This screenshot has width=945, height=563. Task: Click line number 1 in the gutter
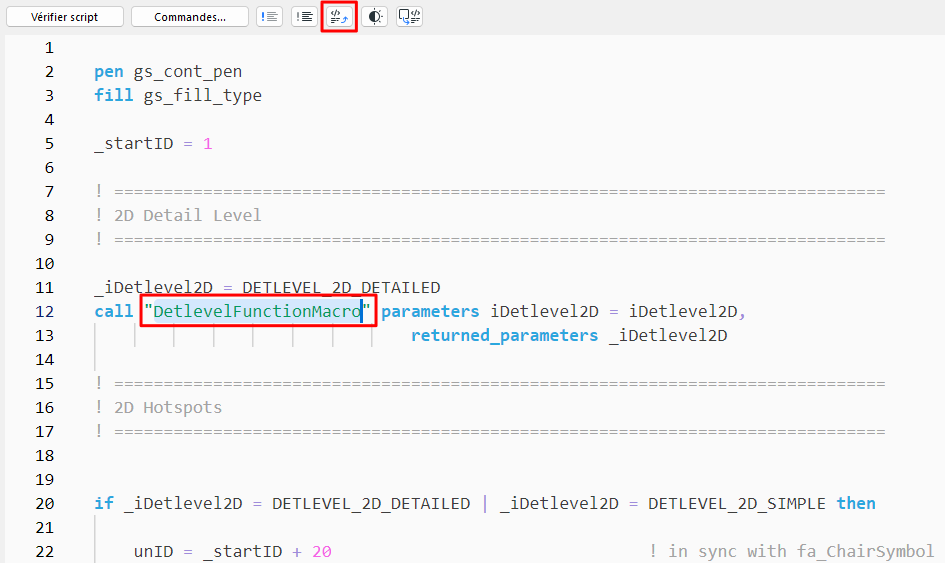(49, 48)
